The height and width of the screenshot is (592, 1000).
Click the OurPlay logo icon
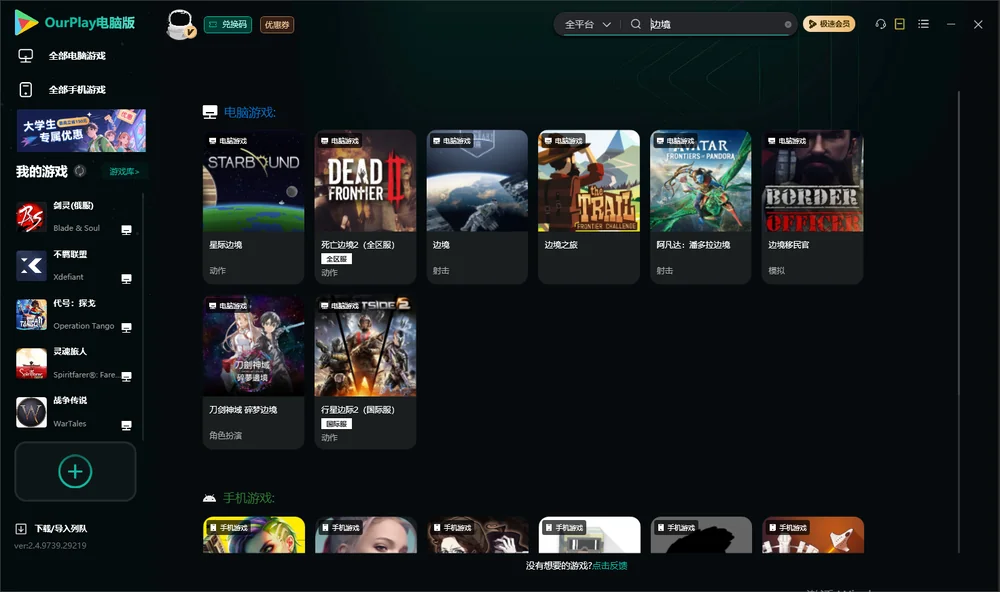click(26, 22)
